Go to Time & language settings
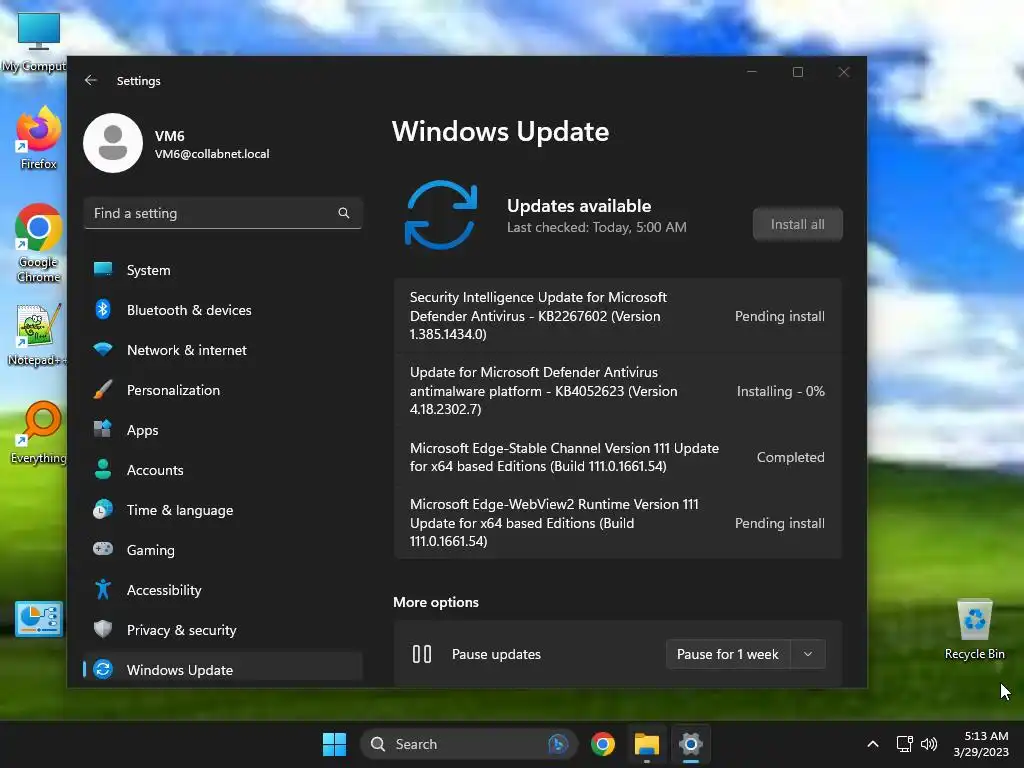Image resolution: width=1024 pixels, height=768 pixels. [x=223, y=509]
